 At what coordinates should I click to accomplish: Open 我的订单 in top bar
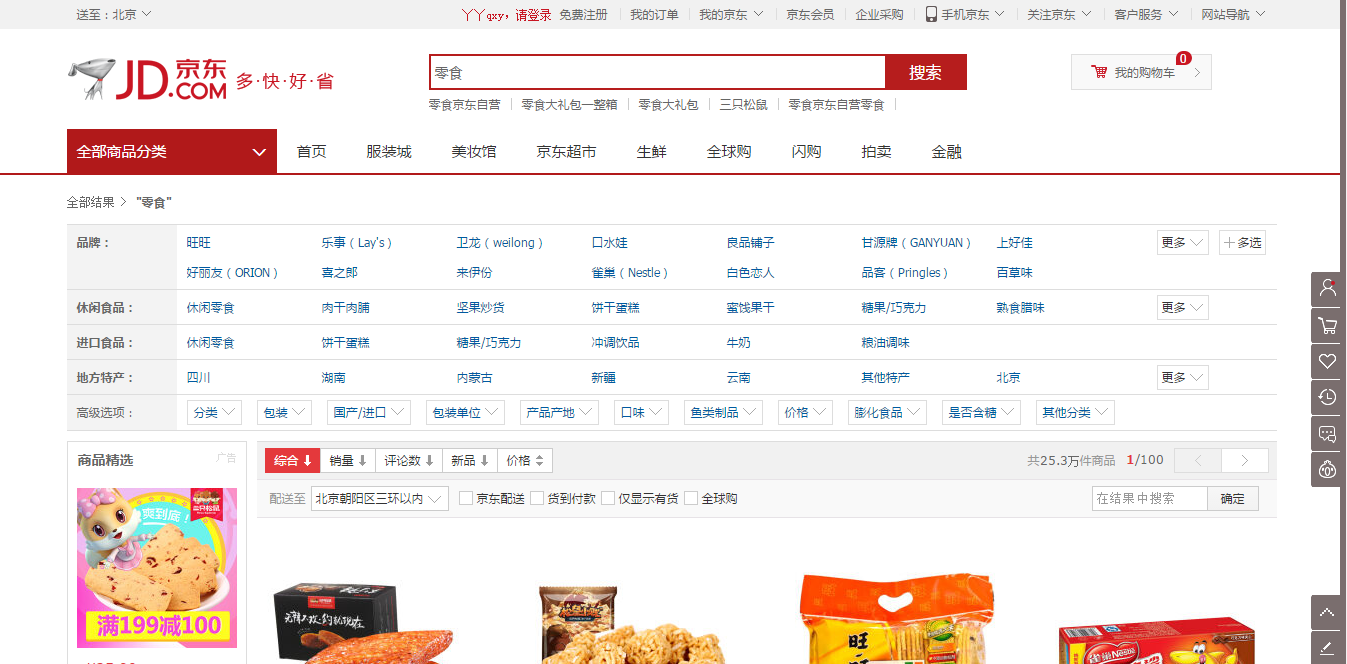654,15
